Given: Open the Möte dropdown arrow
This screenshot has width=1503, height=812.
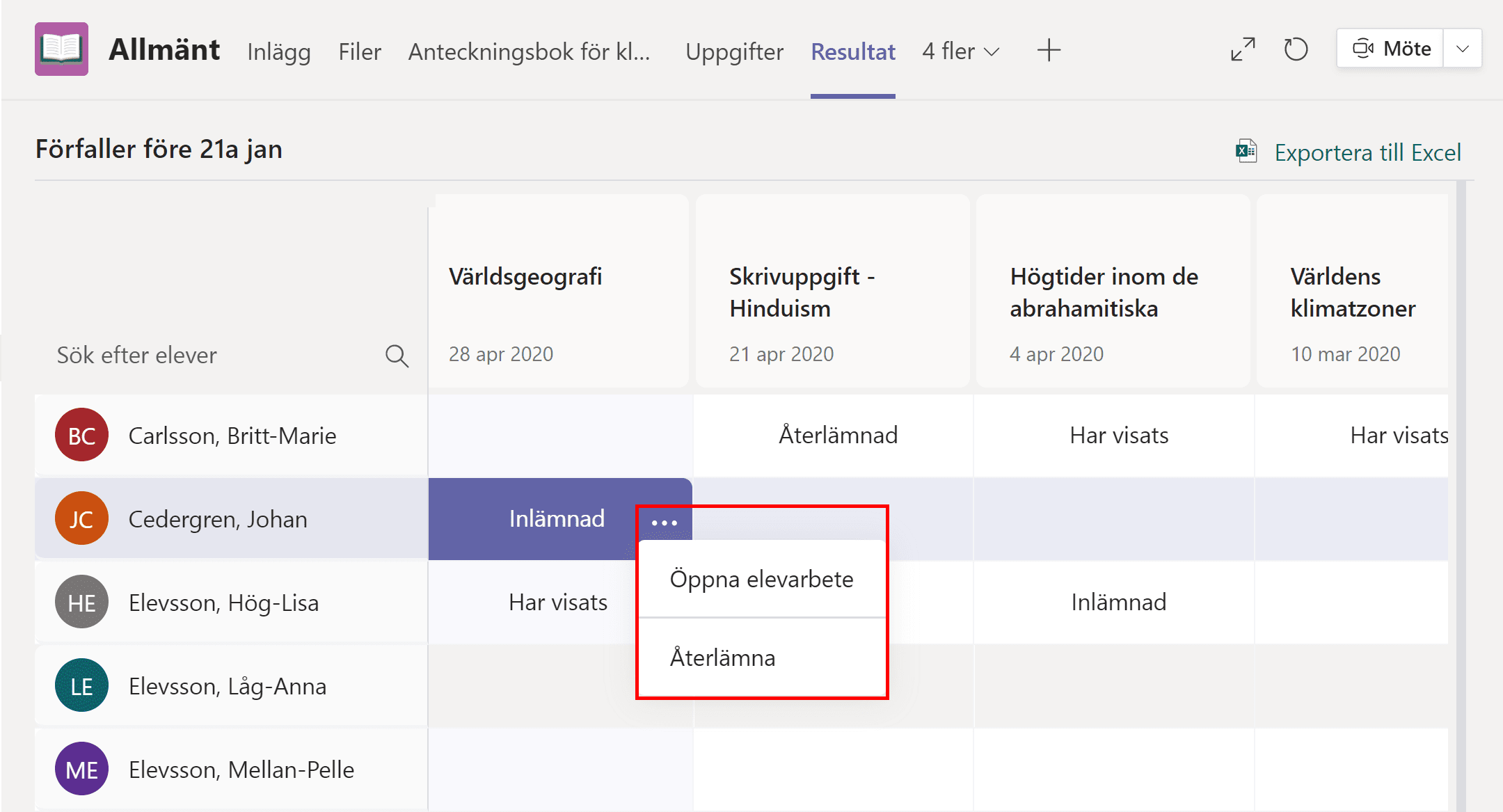Looking at the screenshot, I should (1463, 49).
